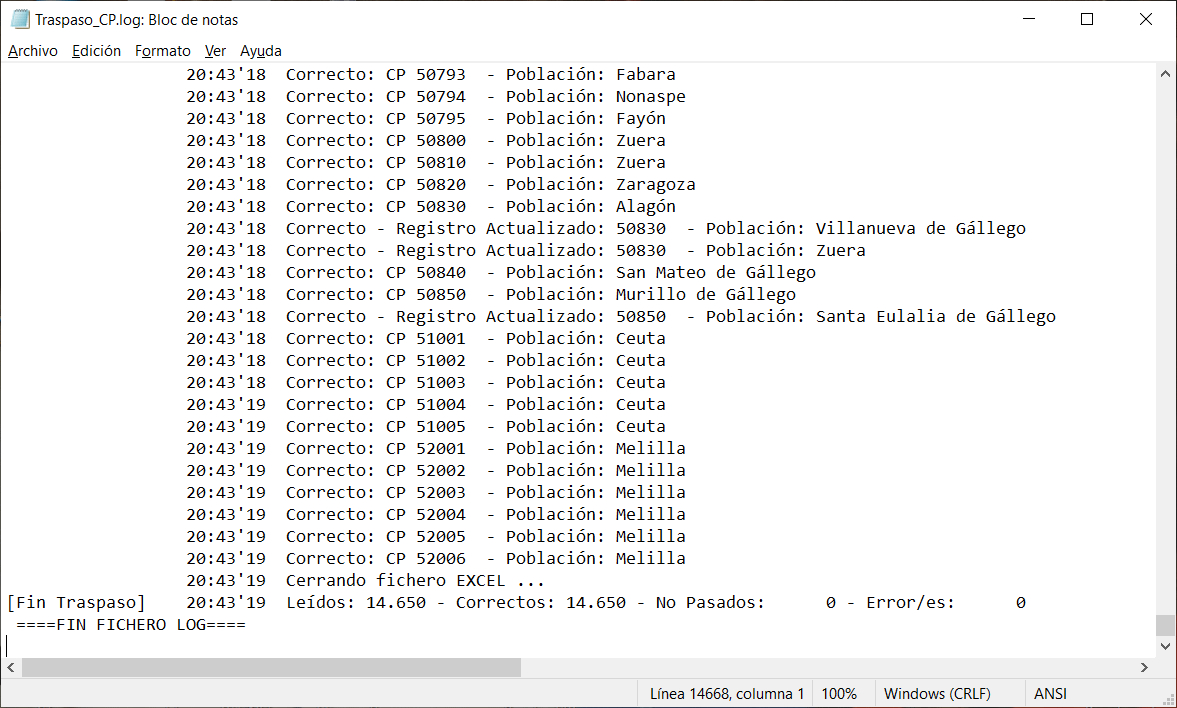Close the Traspaso_CP.log window
The height and width of the screenshot is (708, 1177).
(x=1146, y=20)
